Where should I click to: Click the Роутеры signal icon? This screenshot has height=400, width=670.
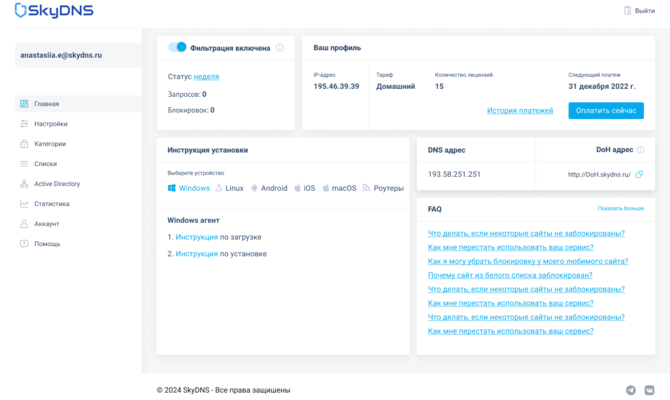tap(366, 188)
